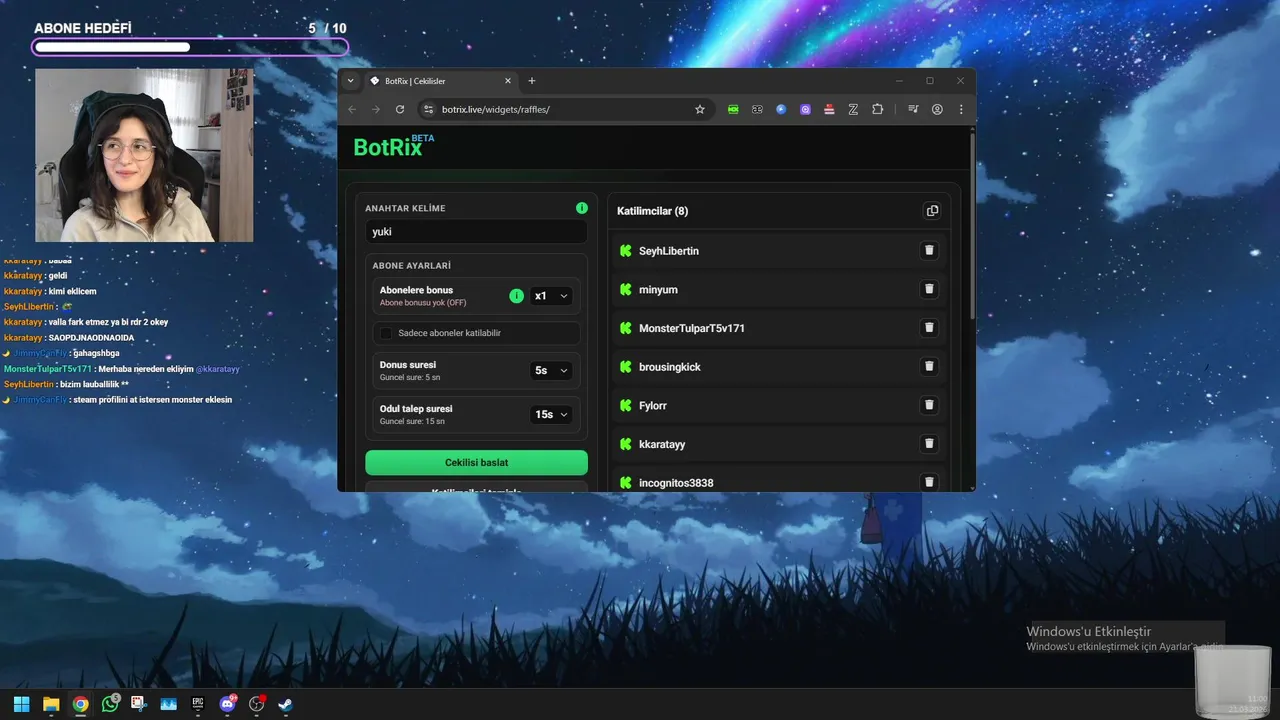
Task: Open the Donus suresi 5s dropdown
Action: pos(551,370)
